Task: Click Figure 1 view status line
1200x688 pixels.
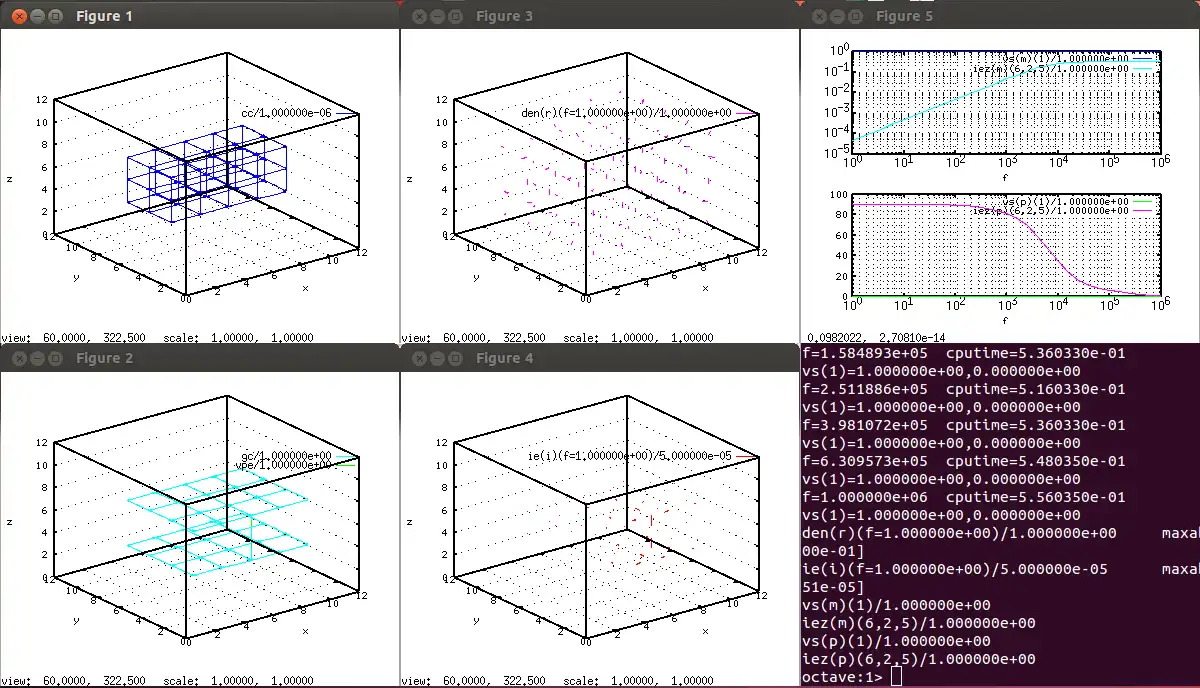Action: coord(159,338)
